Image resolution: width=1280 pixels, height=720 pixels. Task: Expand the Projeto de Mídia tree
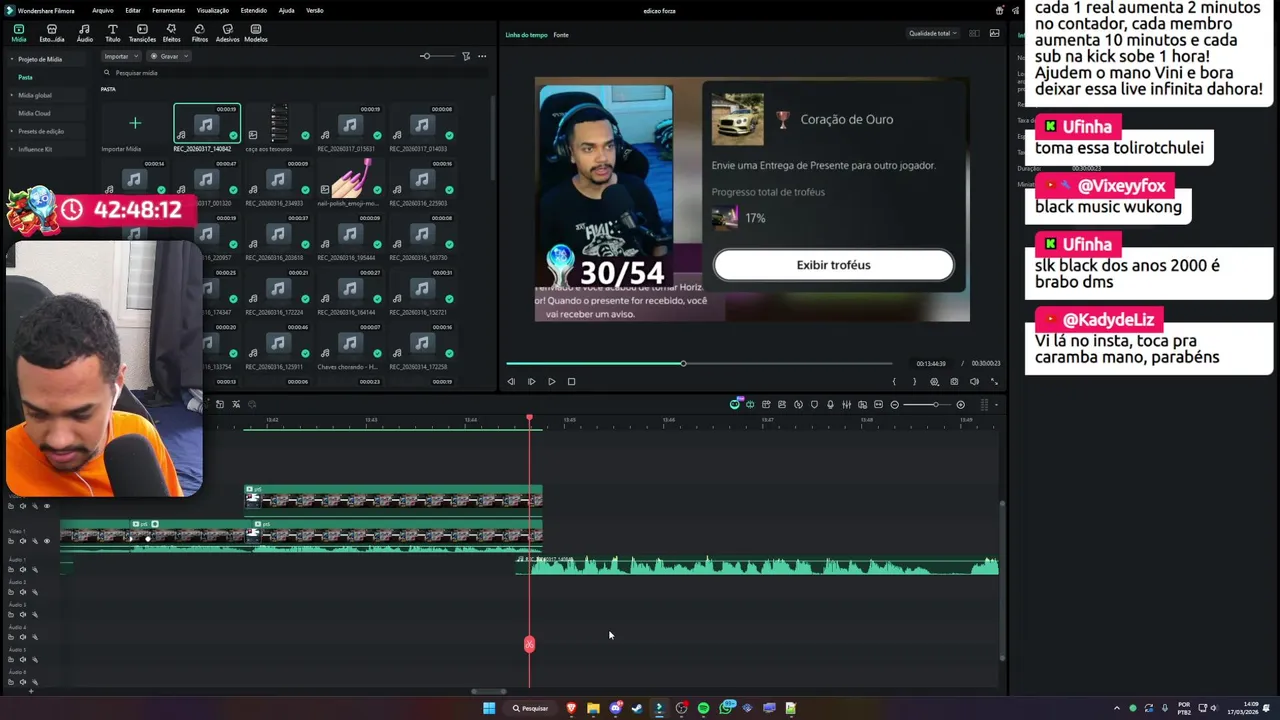point(12,59)
